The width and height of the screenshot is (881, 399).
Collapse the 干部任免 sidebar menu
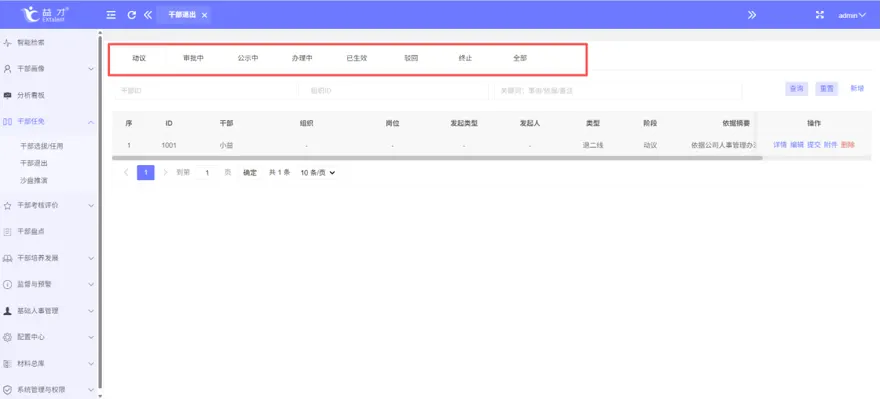(x=49, y=121)
